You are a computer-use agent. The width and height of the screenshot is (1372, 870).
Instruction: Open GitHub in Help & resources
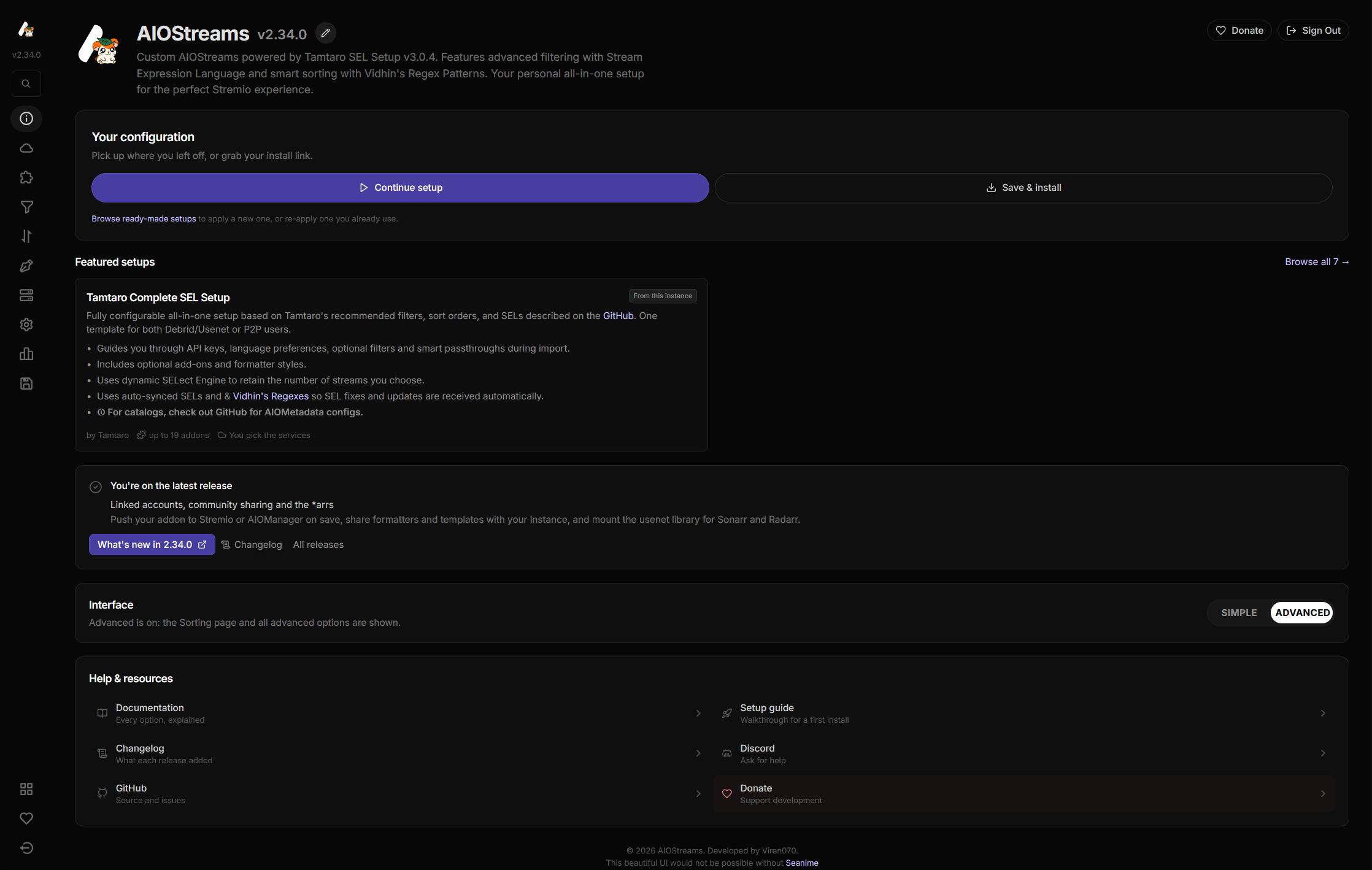coord(399,794)
